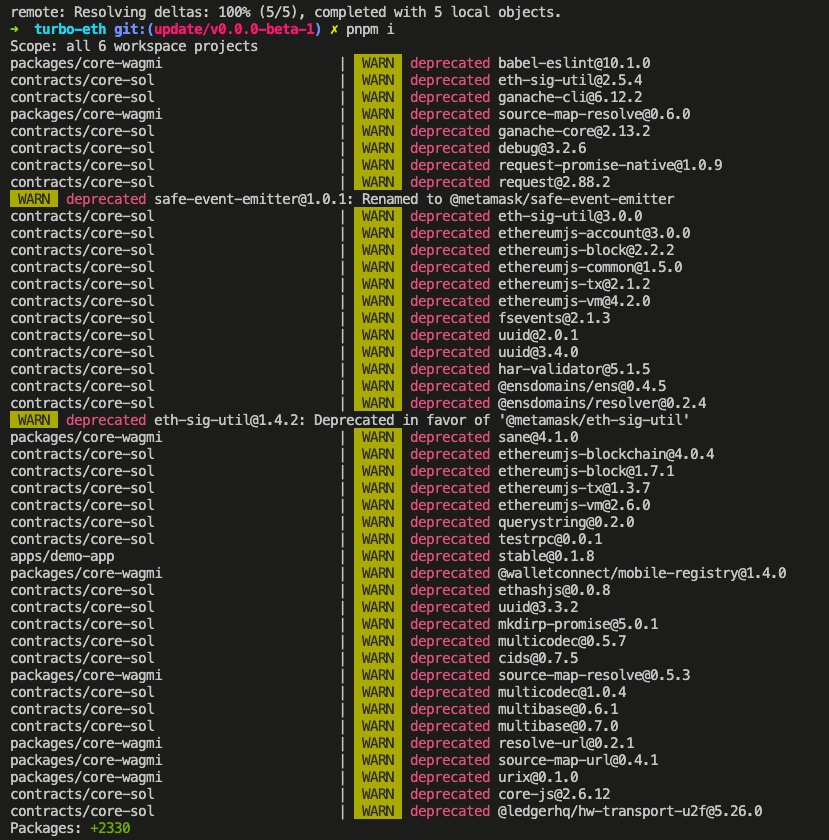Viewport: 829px width, 840px height.
Task: Click 'cids@0.7.5' package text
Action: click(538, 658)
